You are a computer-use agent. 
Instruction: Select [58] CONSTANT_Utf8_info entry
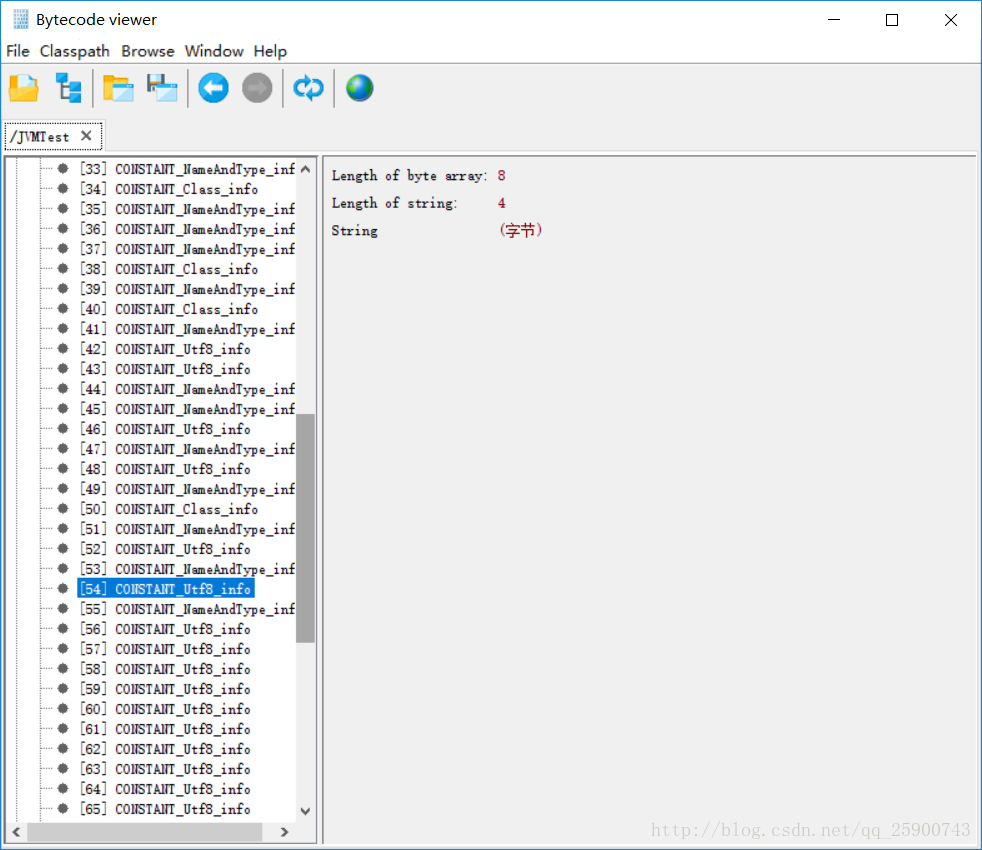coord(165,669)
